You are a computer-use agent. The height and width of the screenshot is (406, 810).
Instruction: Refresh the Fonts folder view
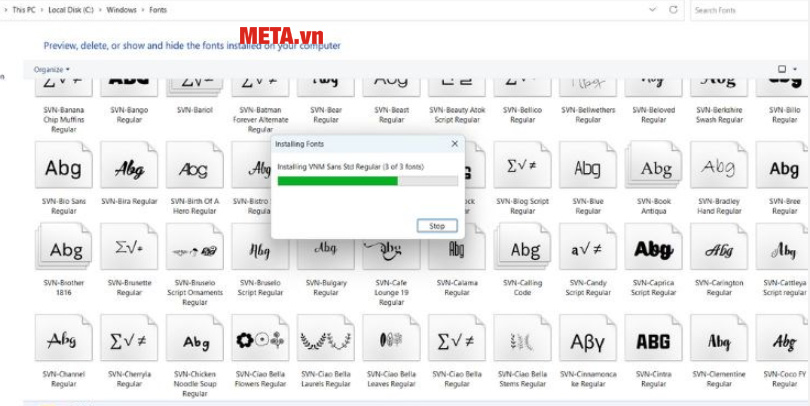tap(673, 10)
